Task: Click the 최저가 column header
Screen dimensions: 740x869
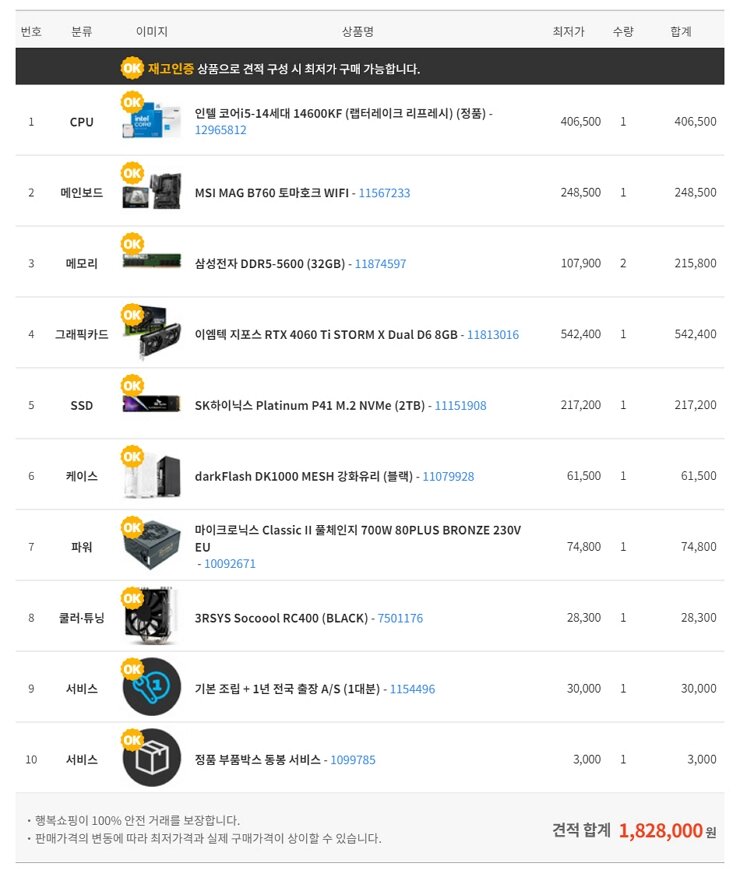Action: coord(568,32)
